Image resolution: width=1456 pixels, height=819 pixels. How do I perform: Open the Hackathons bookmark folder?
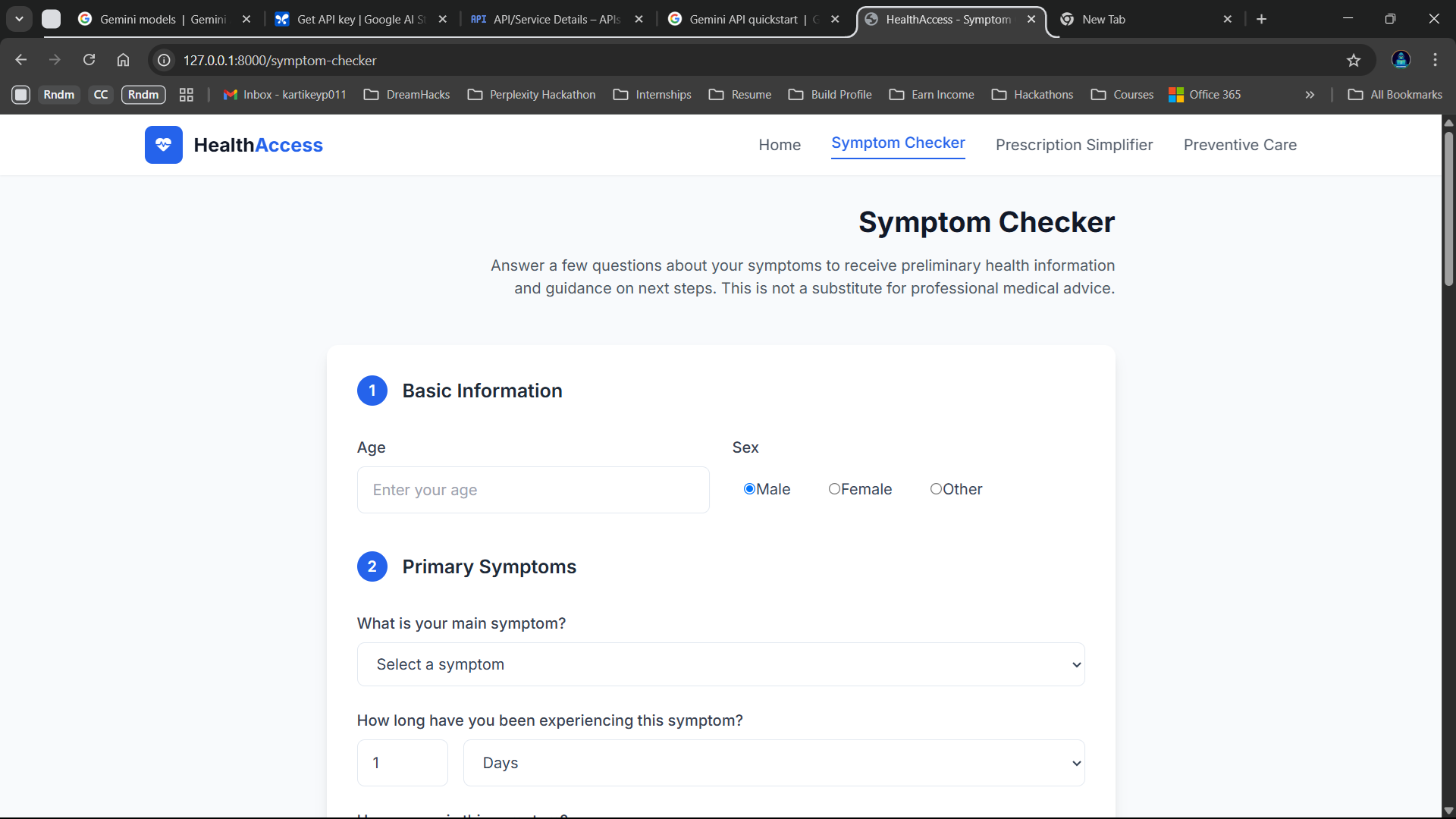(x=1033, y=95)
